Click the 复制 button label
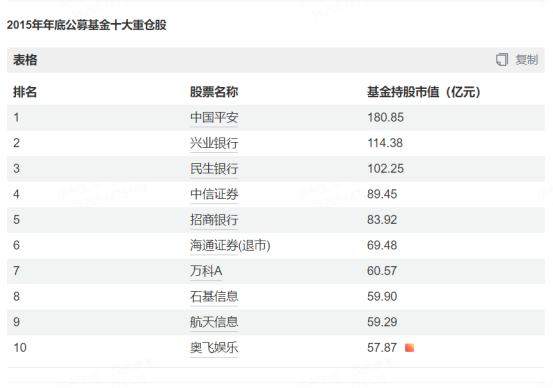 tap(527, 60)
